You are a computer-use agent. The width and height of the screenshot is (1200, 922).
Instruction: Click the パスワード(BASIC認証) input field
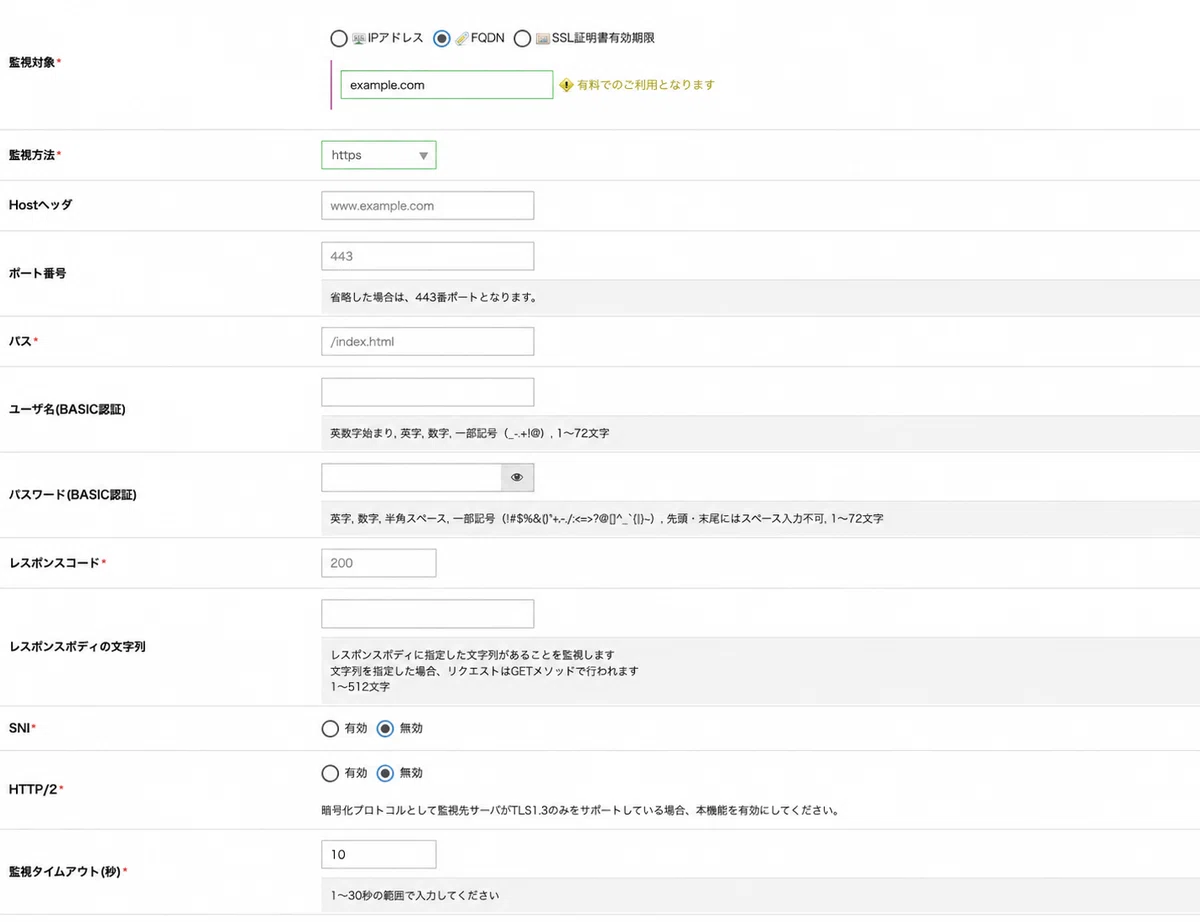point(411,477)
